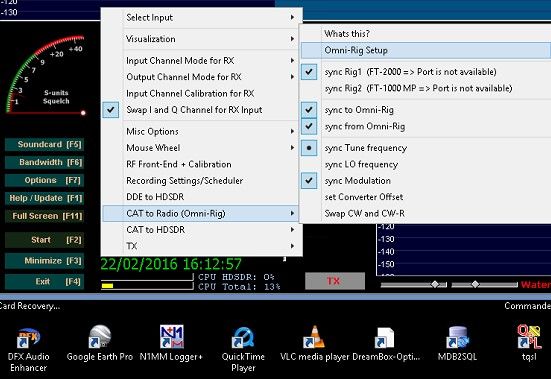Select sync LO frequency radio option
Screen dimensions: 551x379
361,164
